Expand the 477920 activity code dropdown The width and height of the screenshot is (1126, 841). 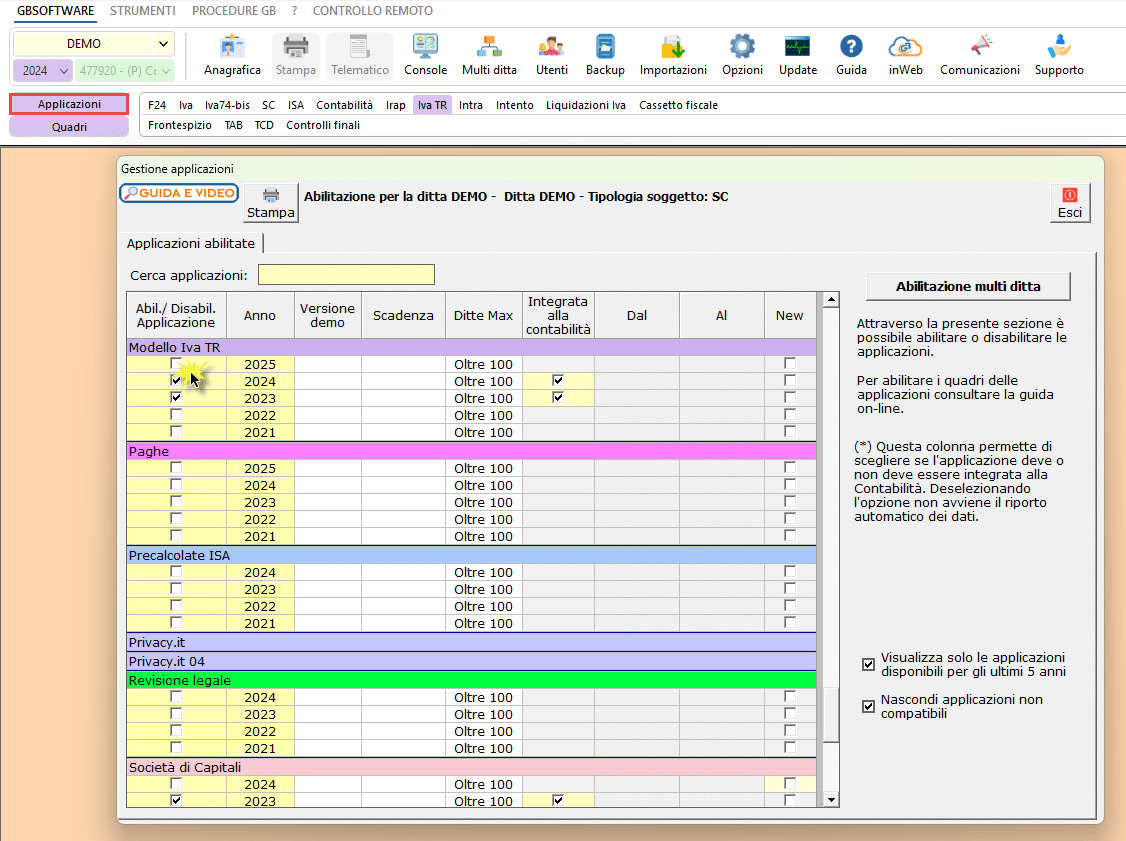(x=164, y=71)
